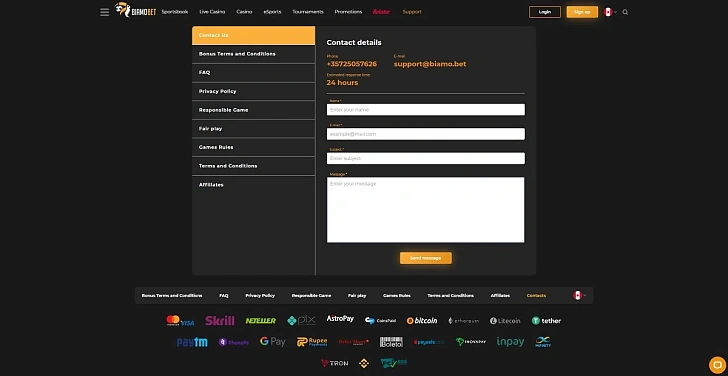Screen dimensions: 728x376
Task: Open Sportsbook in top navigation
Action: coord(175,12)
